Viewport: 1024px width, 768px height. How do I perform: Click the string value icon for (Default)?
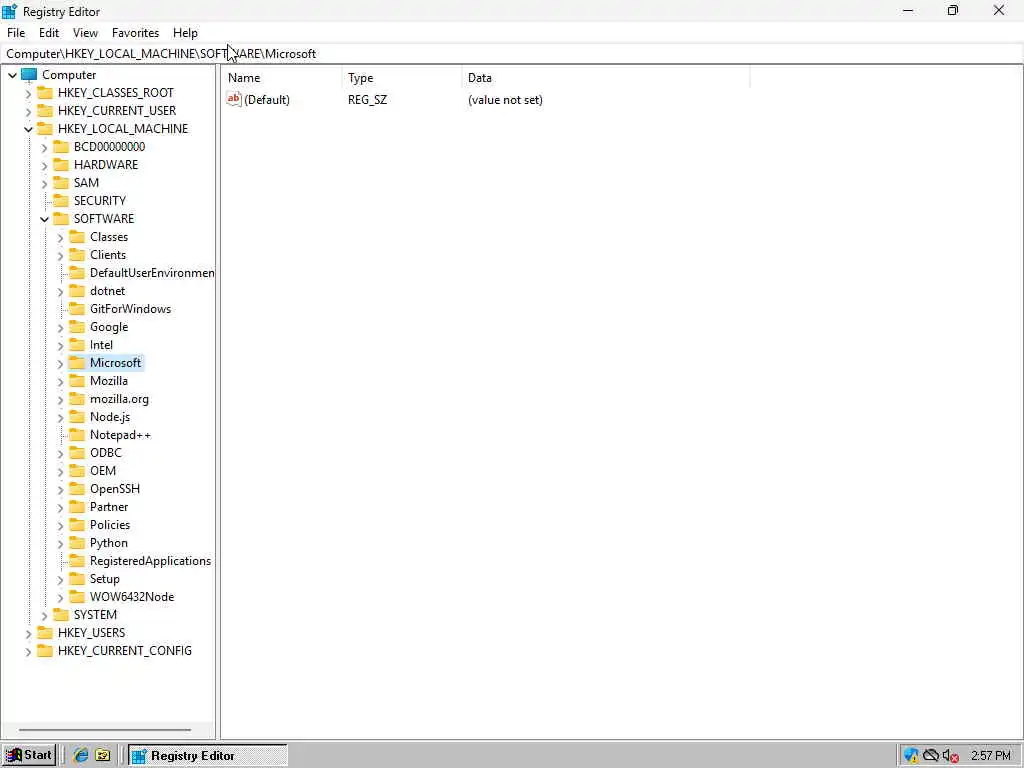click(x=234, y=99)
